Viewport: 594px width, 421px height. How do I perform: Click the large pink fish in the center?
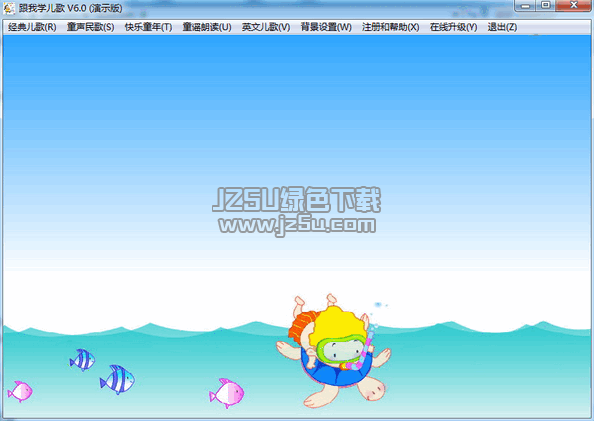coord(227,393)
